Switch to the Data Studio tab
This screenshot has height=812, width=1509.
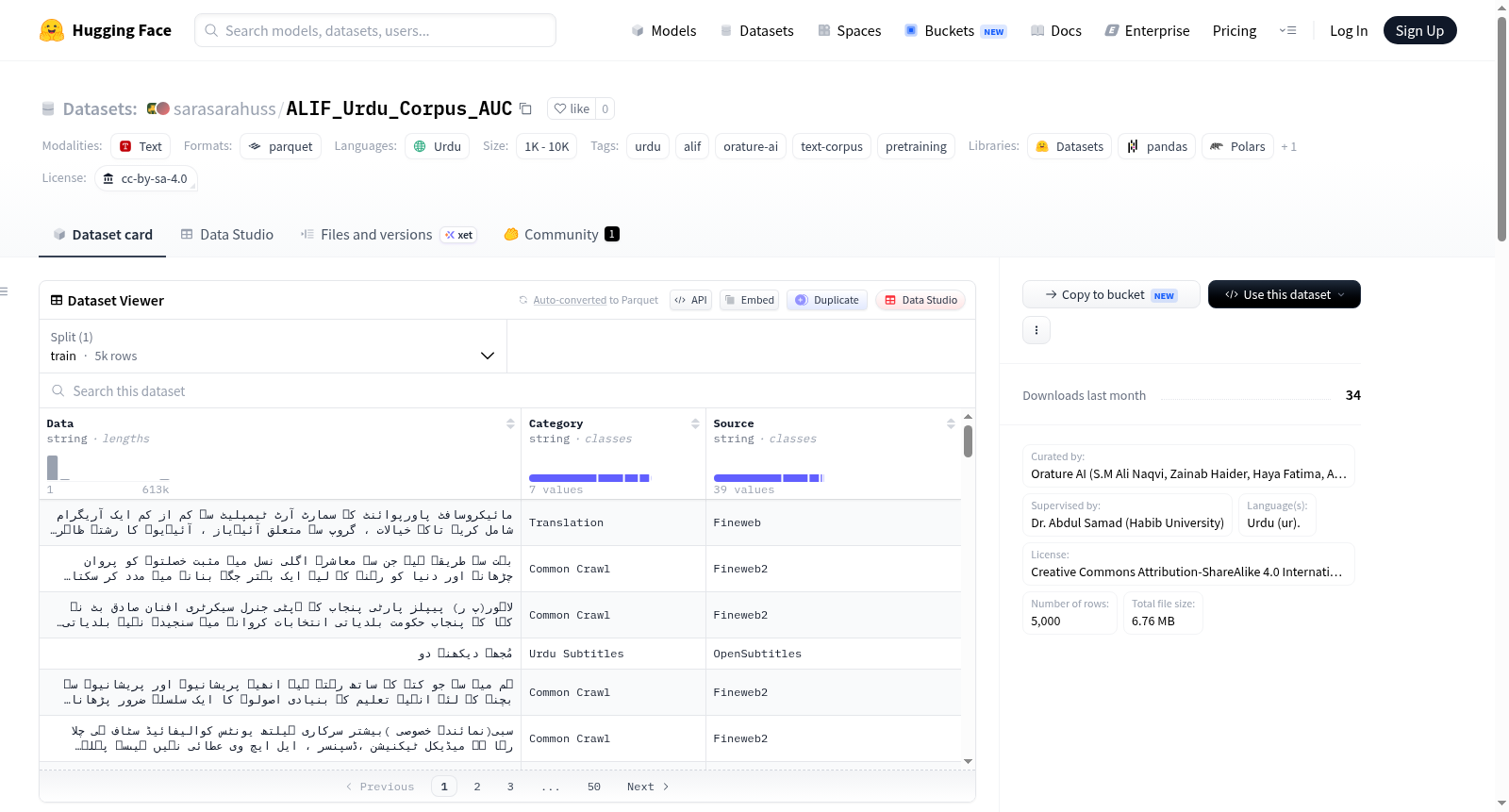point(227,235)
